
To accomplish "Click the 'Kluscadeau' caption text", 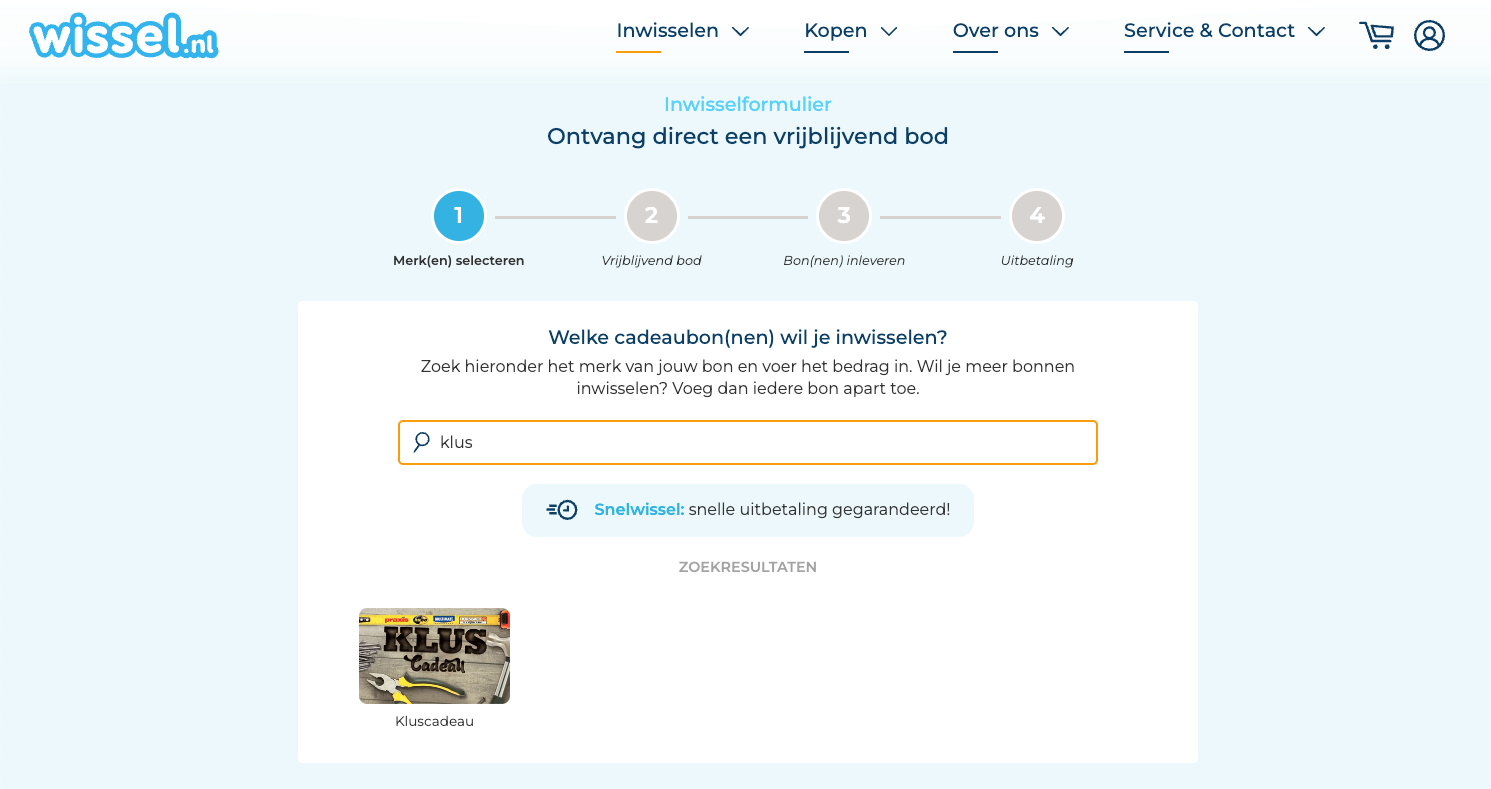I will click(x=434, y=721).
